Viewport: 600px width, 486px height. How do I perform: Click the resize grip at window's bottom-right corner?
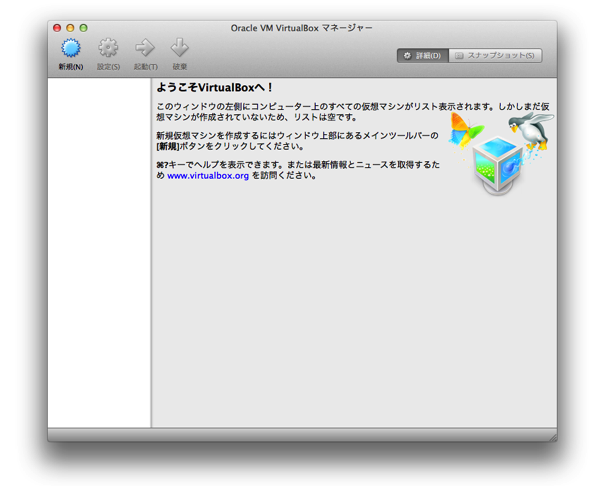(551, 436)
